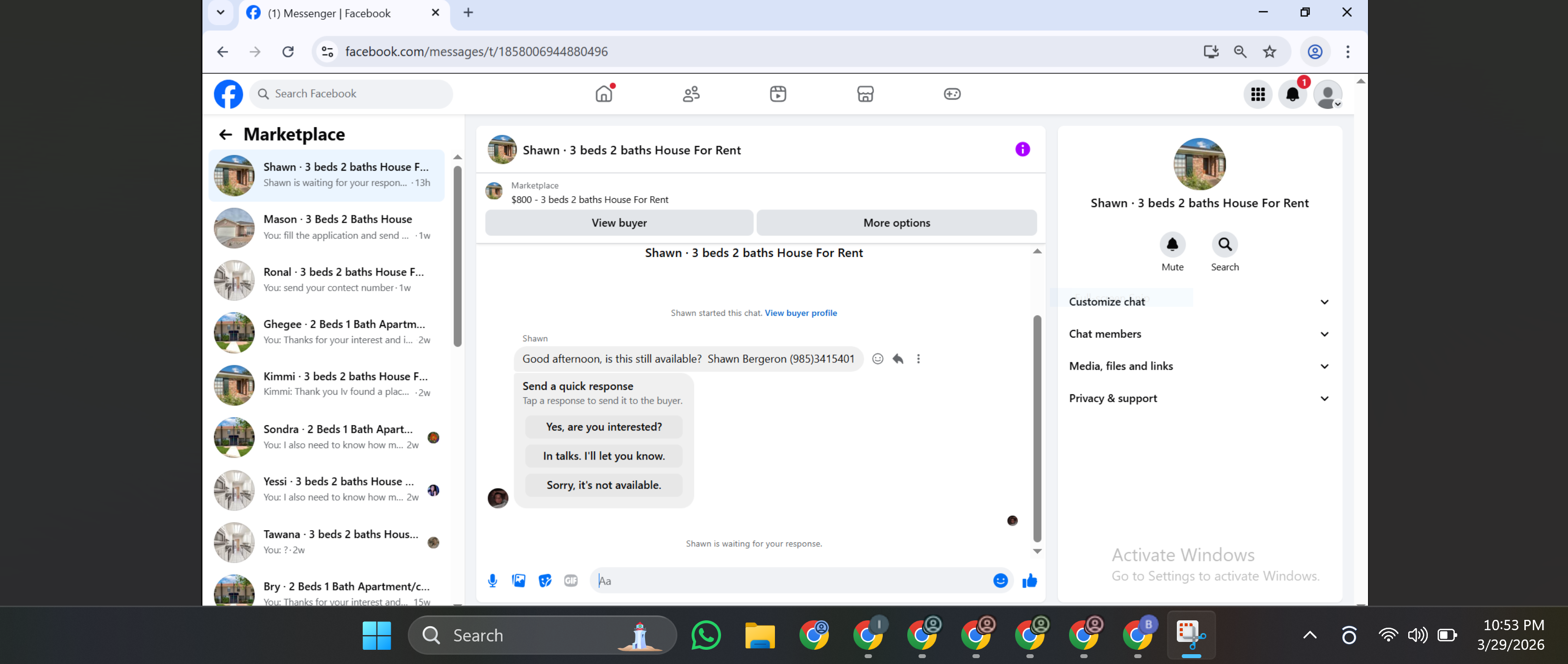Open more options dots on Shawn's message

(918, 359)
